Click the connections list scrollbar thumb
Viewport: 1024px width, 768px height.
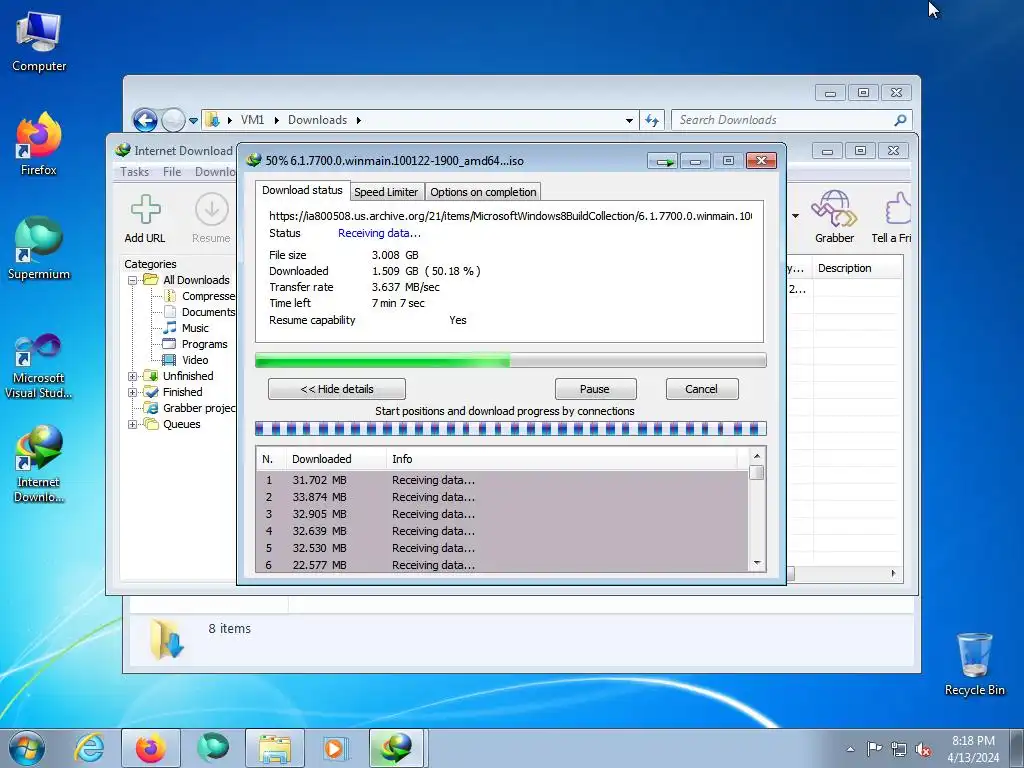(x=757, y=473)
